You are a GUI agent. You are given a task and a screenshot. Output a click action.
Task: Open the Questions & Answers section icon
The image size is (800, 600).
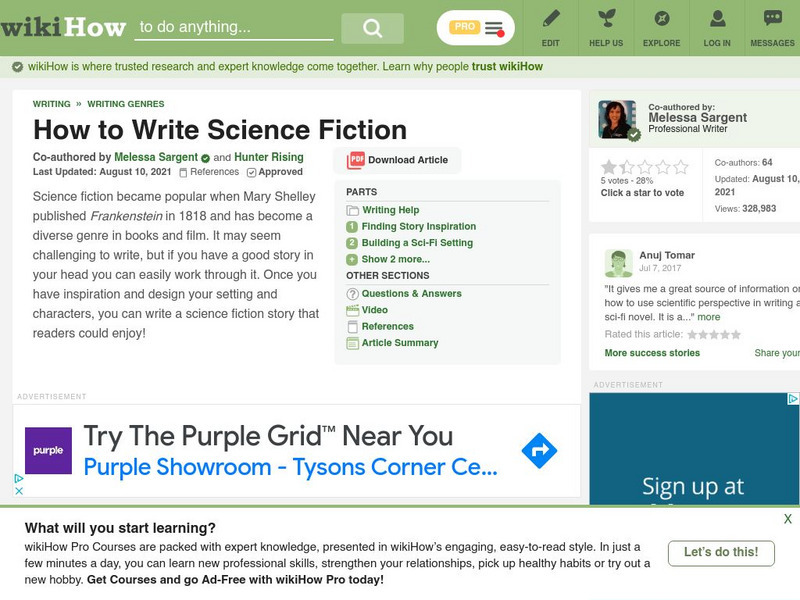click(351, 293)
